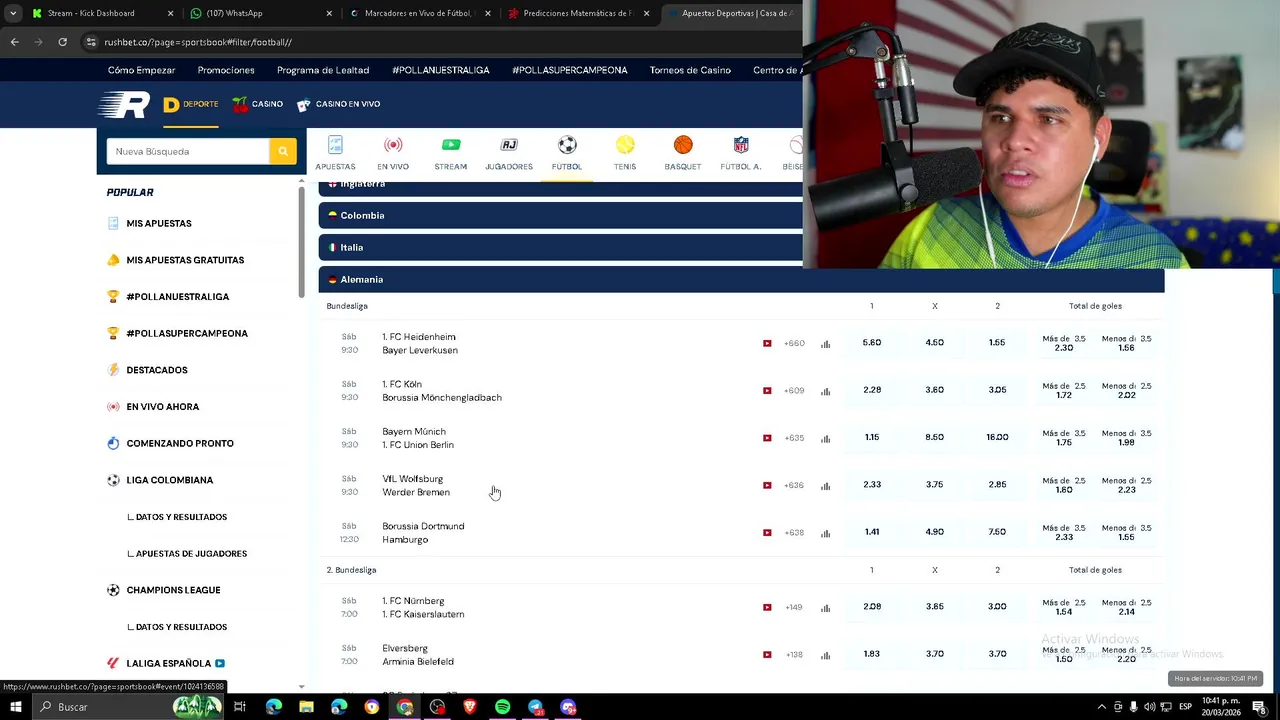Click the Nueva Búsqueda search field
The image size is (1280, 720).
pos(188,151)
